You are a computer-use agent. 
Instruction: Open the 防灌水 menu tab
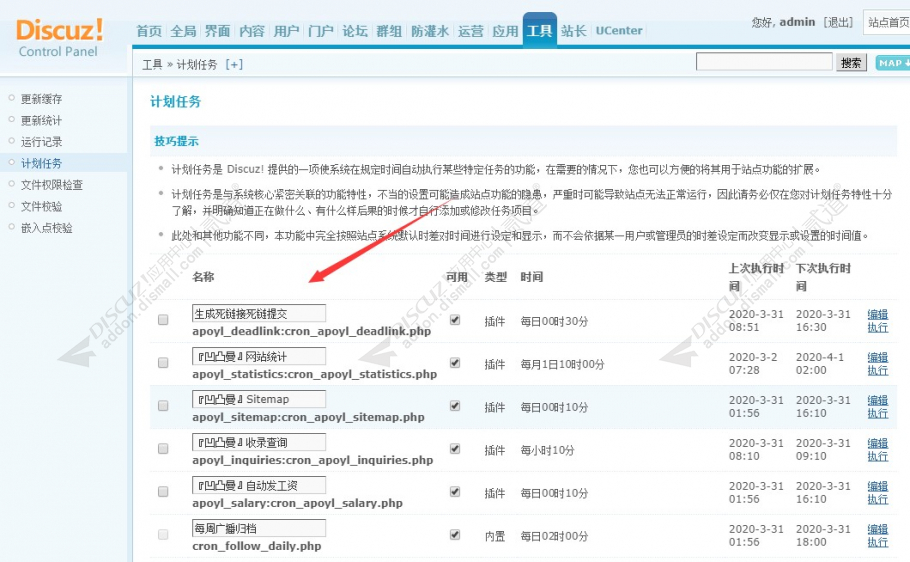[x=429, y=31]
